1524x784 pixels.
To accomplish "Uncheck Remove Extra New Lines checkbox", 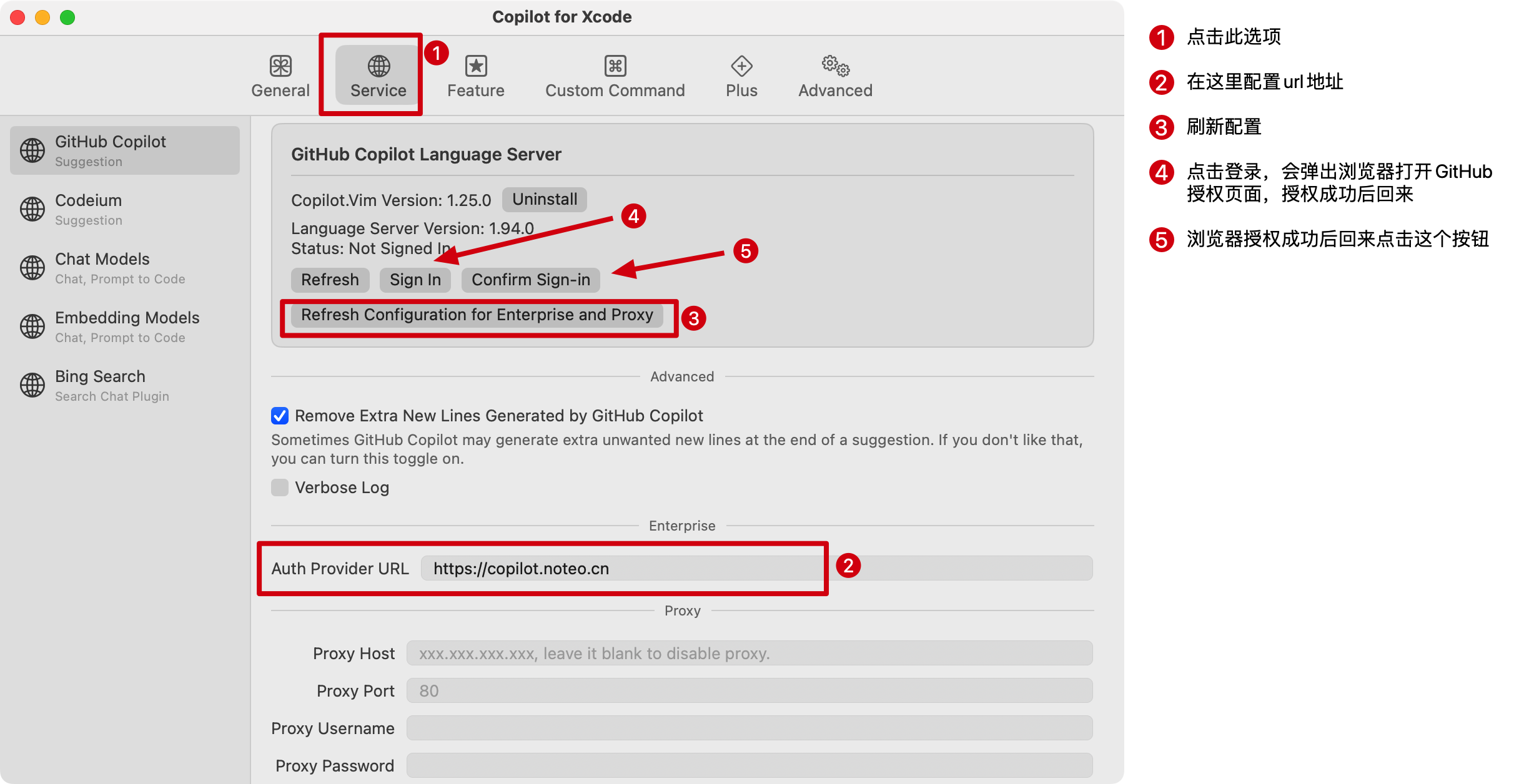I will (280, 416).
